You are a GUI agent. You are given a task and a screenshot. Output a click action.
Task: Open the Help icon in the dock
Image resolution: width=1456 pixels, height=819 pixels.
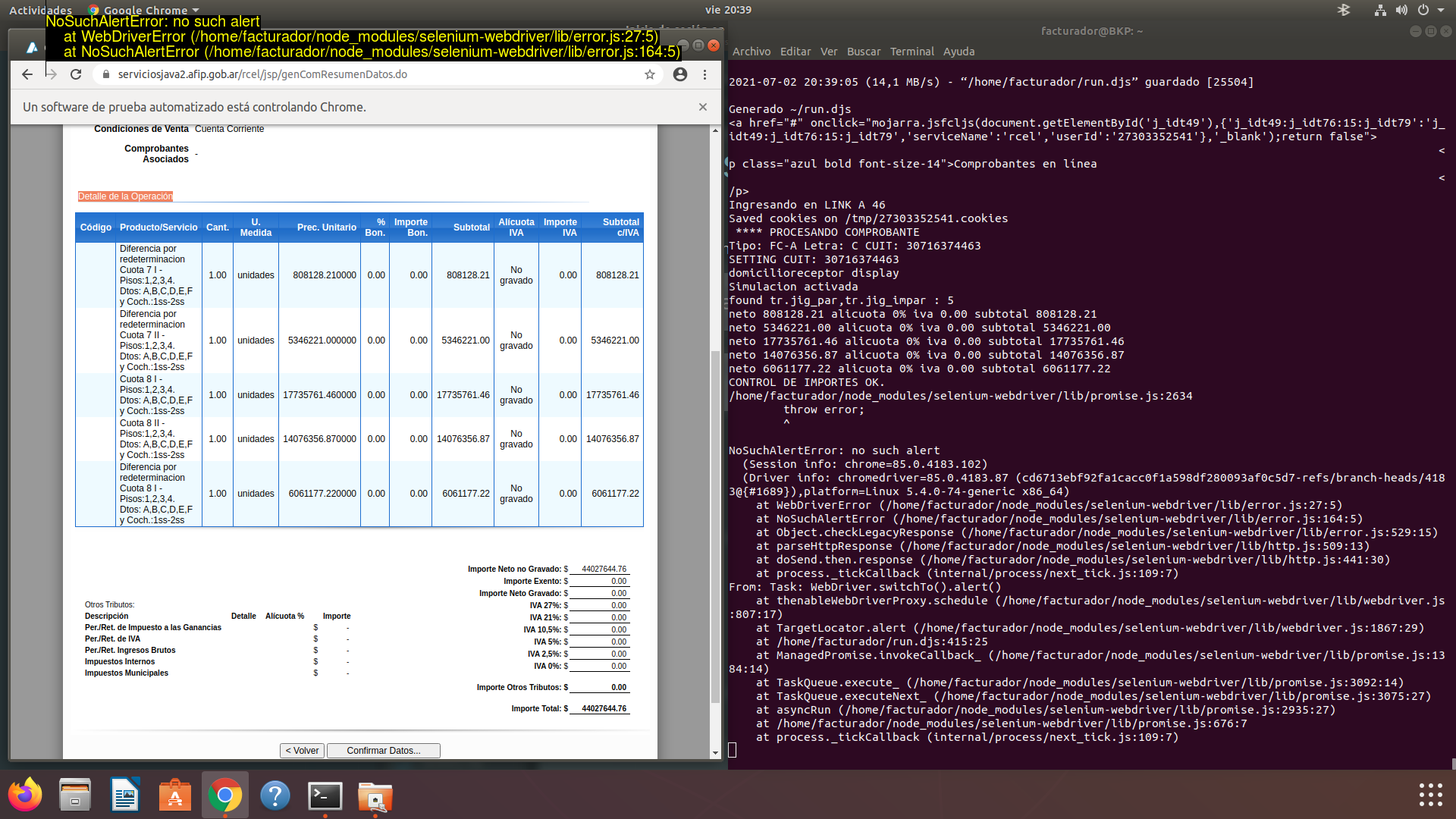[x=275, y=795]
